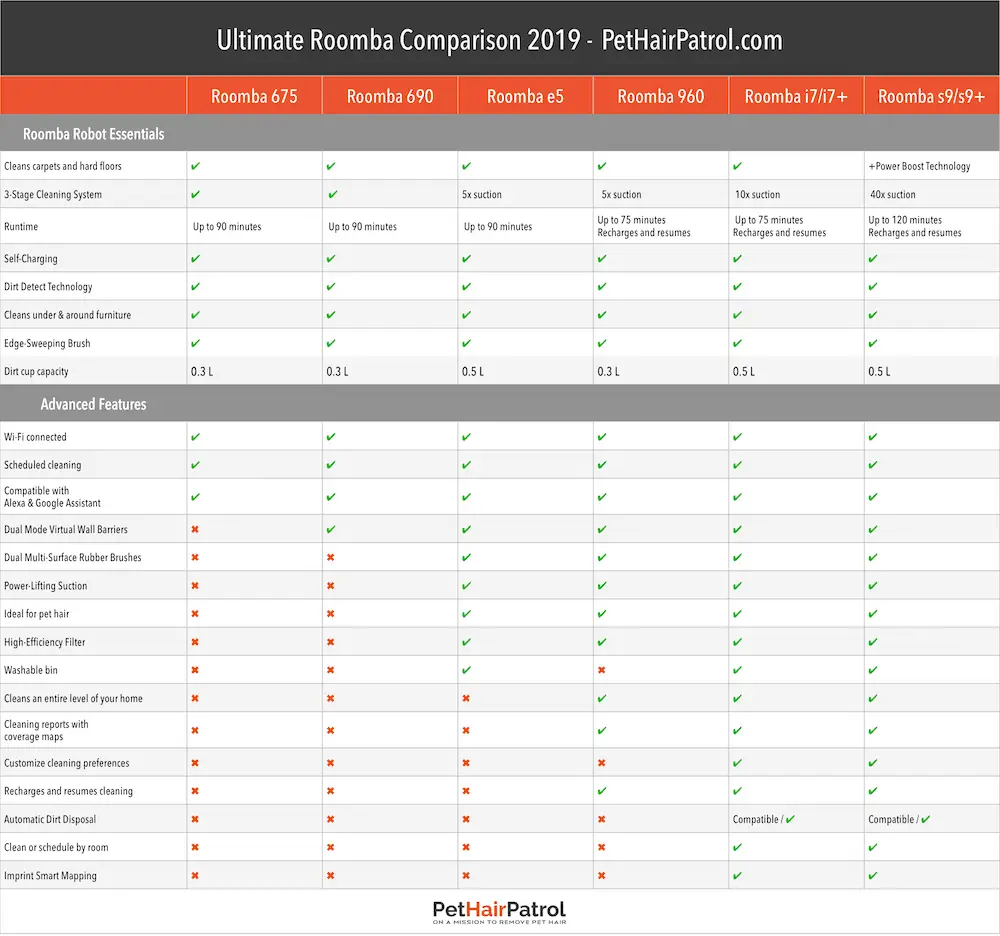This screenshot has width=1000, height=936.
Task: Click Roomba 960 check for Dirt Detect Technology
Action: coord(601,286)
